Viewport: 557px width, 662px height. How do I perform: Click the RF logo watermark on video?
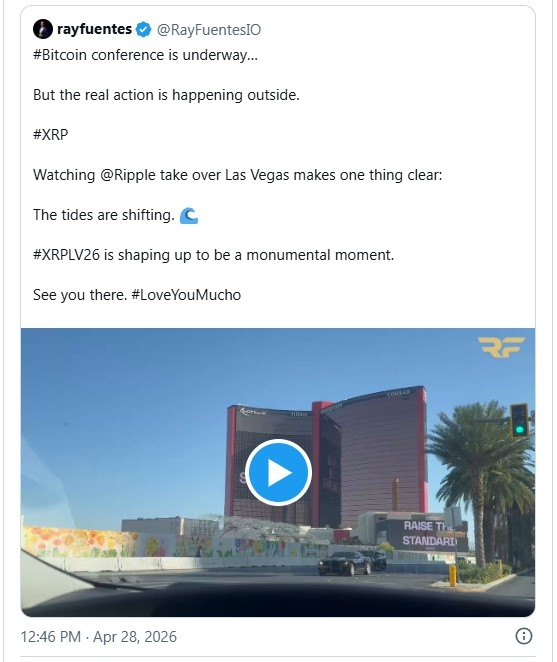501,347
